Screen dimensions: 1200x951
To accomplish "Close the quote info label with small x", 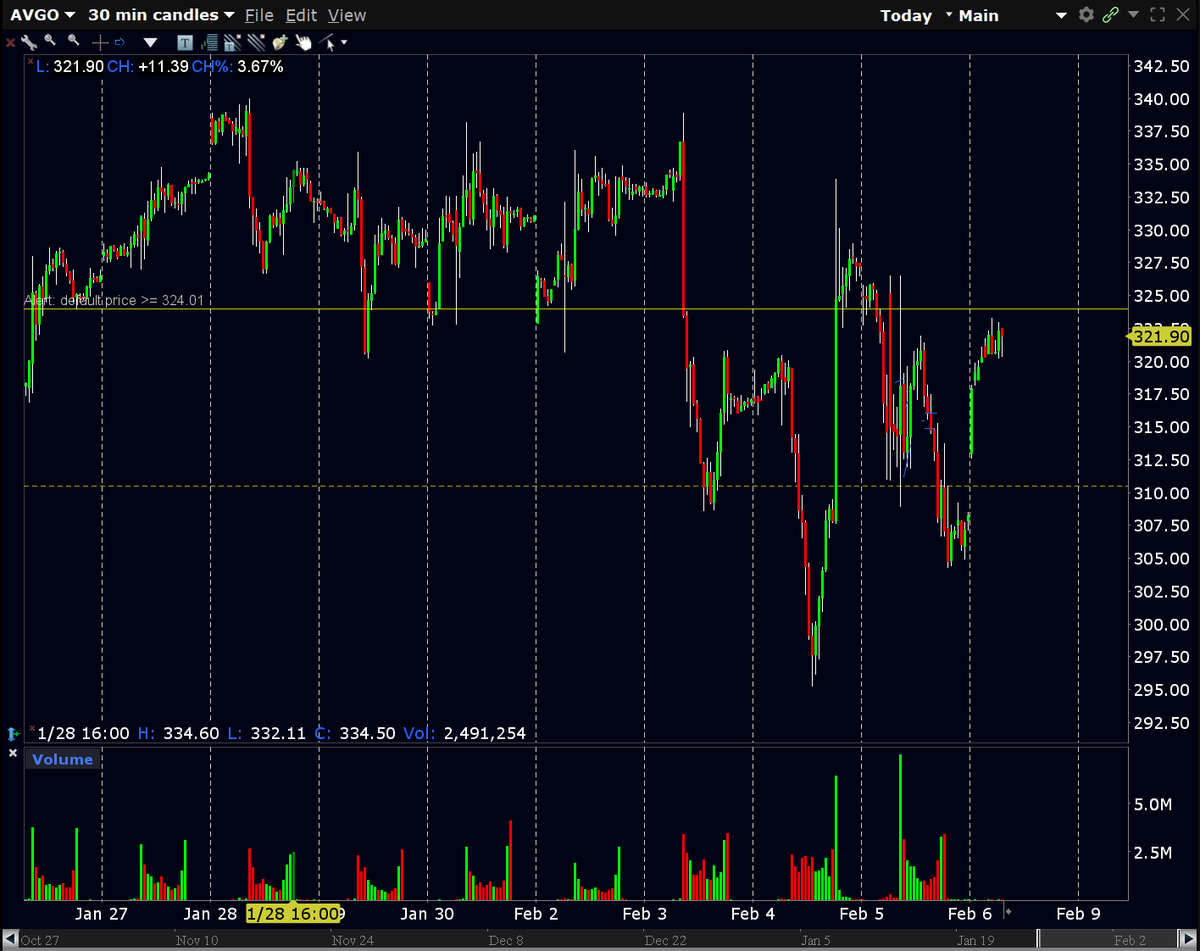I will pyautogui.click(x=30, y=61).
